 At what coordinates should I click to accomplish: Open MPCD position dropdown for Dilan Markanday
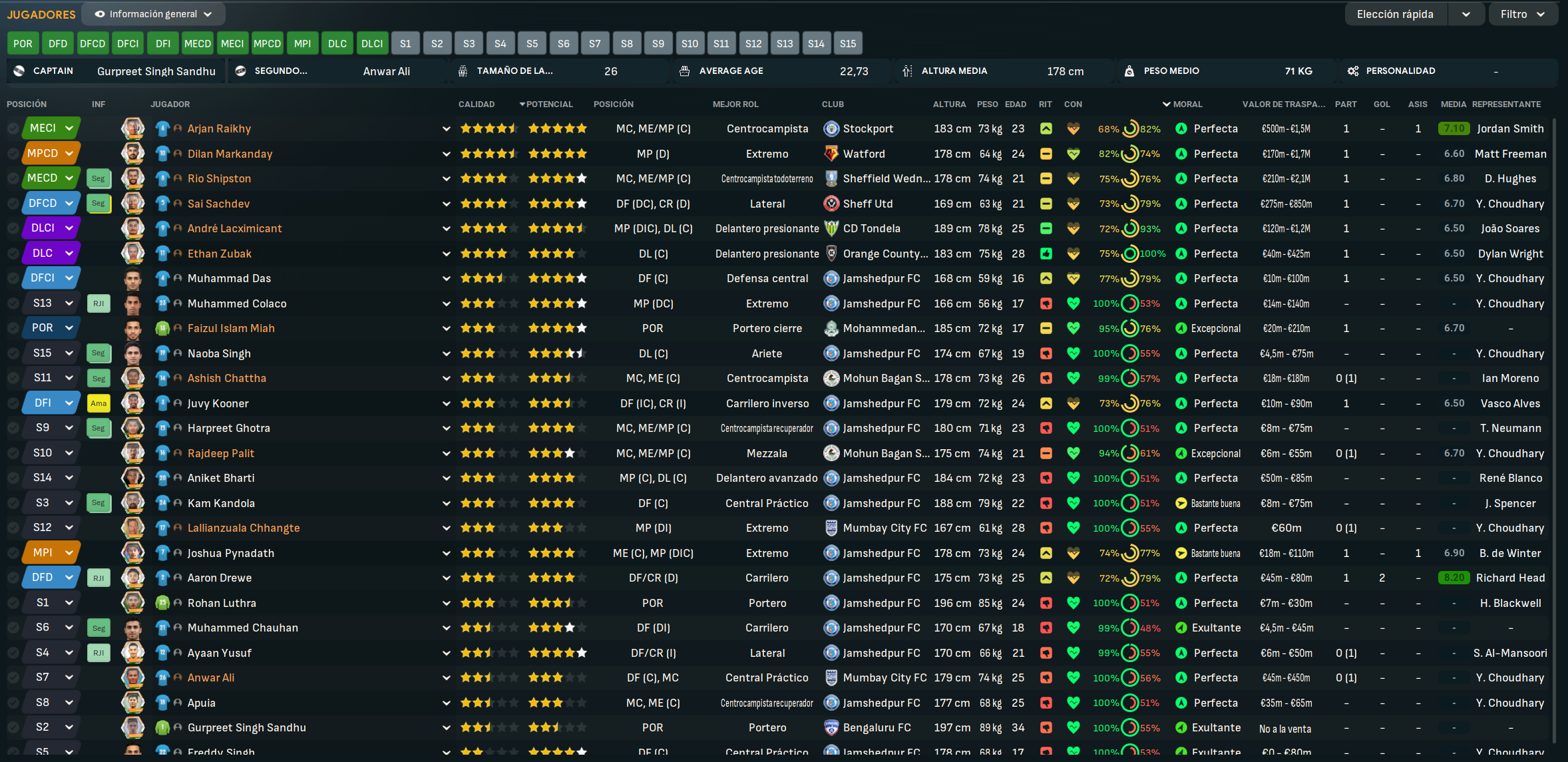pos(69,153)
